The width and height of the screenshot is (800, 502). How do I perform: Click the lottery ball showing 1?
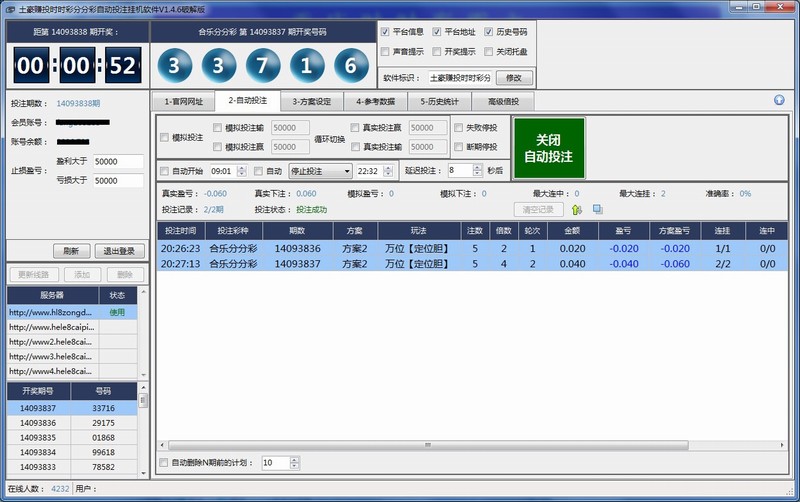point(306,67)
